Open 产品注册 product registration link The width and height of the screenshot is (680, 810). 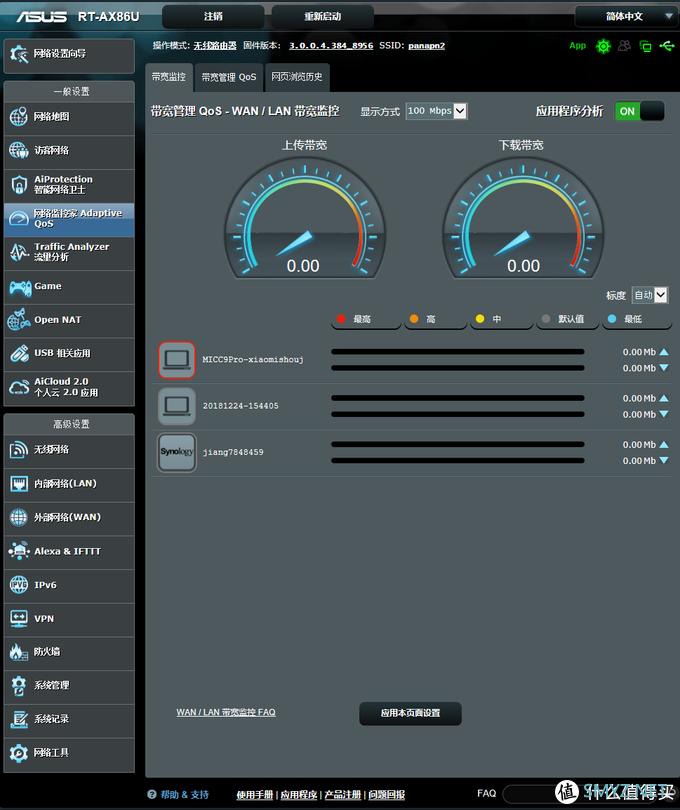coord(343,795)
